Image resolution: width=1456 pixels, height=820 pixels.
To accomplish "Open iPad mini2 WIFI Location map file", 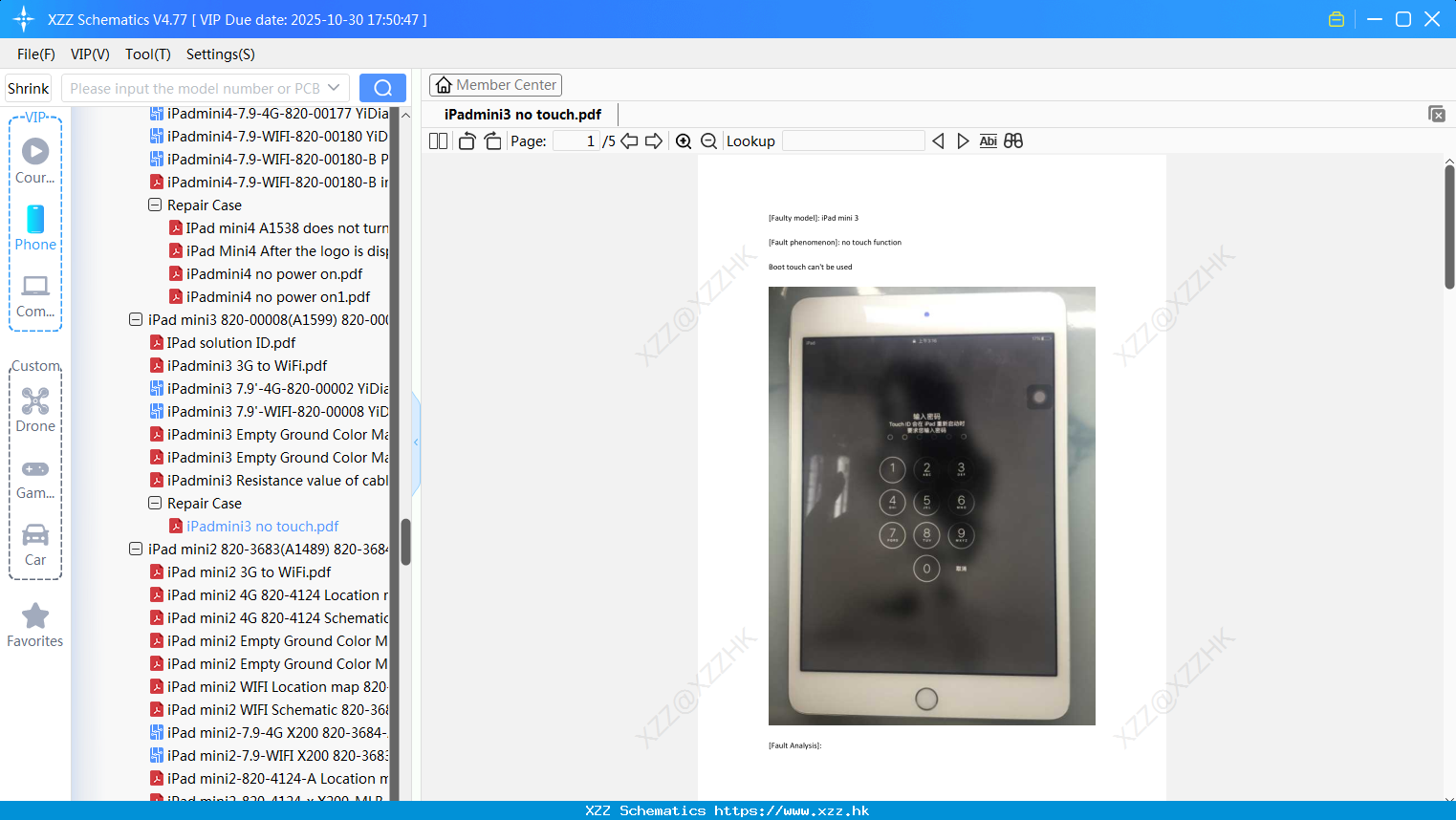I will pos(269,687).
